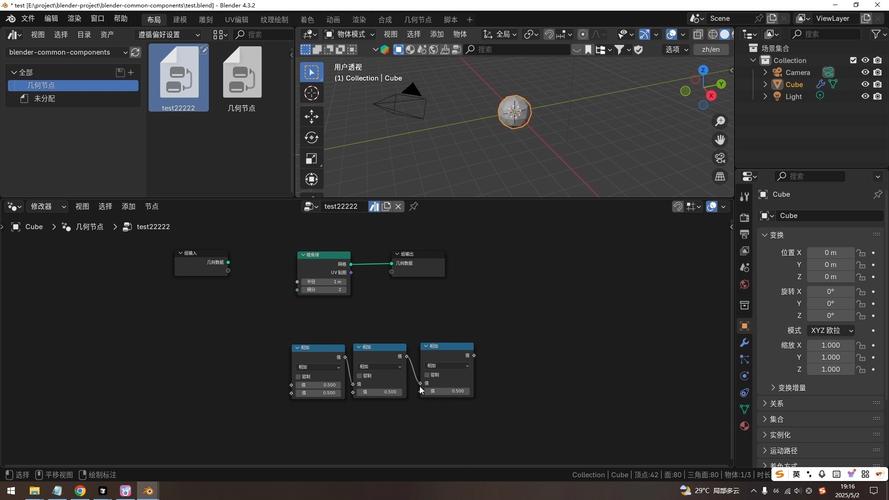Open the 全局 transform orientation dropdown

coord(499,35)
